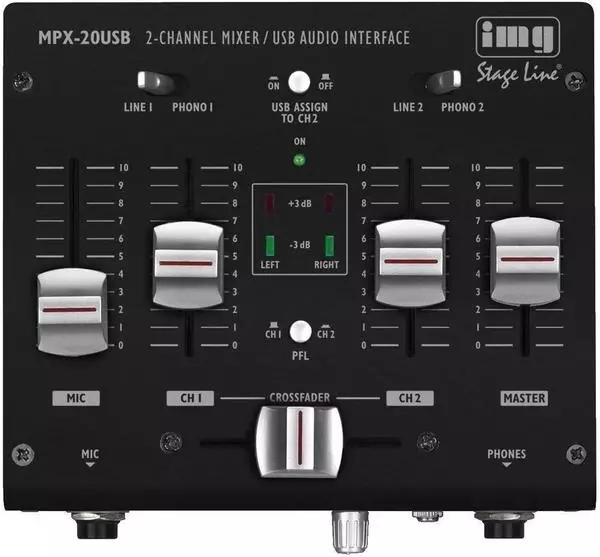Click the silver rotary knob on front edge
The image size is (600, 557).
349,531
